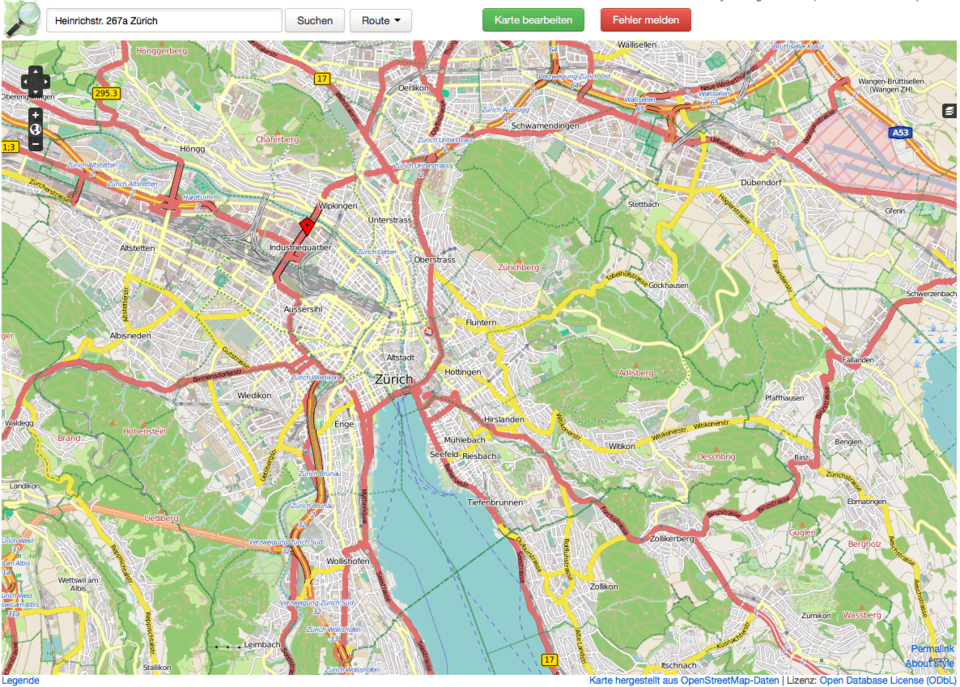The image size is (960, 687).
Task: Click the Fehler melden red button
Action: 645,20
